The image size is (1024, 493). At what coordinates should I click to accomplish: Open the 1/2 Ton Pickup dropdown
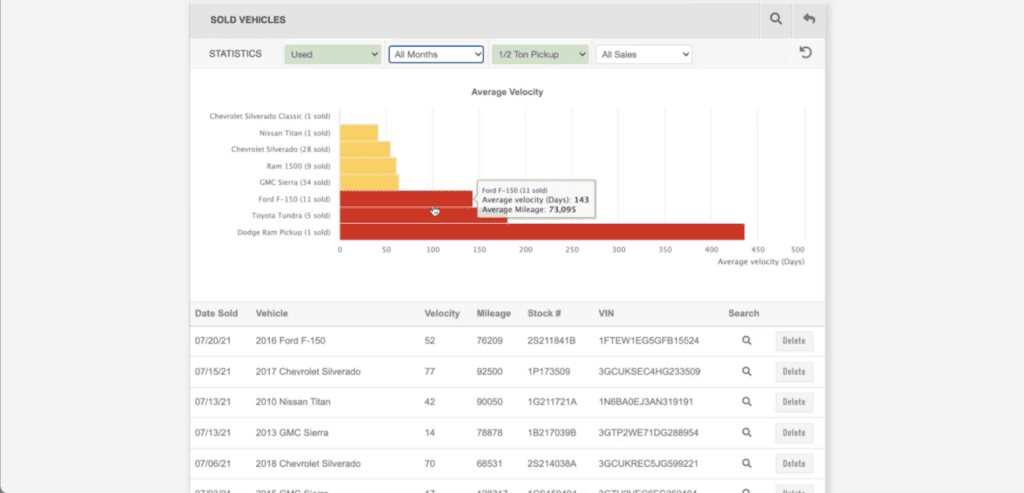540,55
